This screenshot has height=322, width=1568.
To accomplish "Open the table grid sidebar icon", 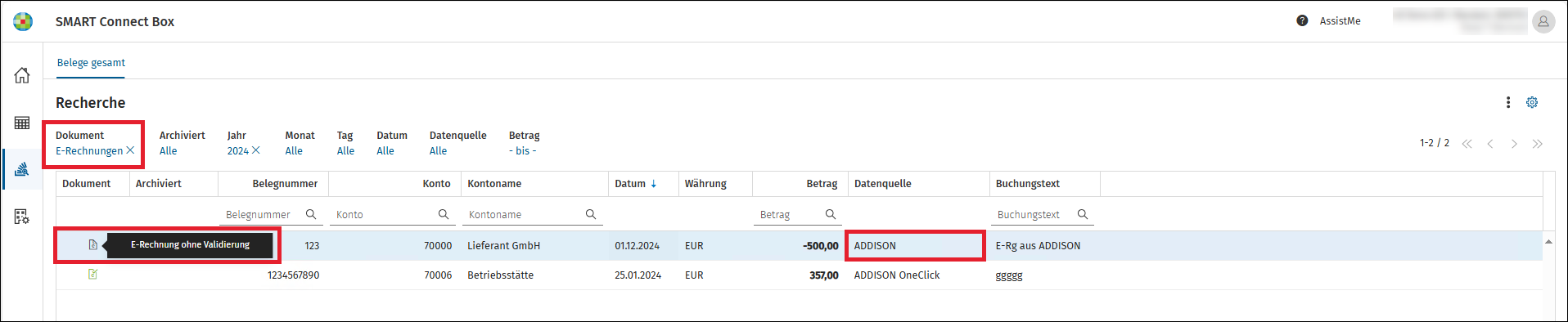I will 22,123.
